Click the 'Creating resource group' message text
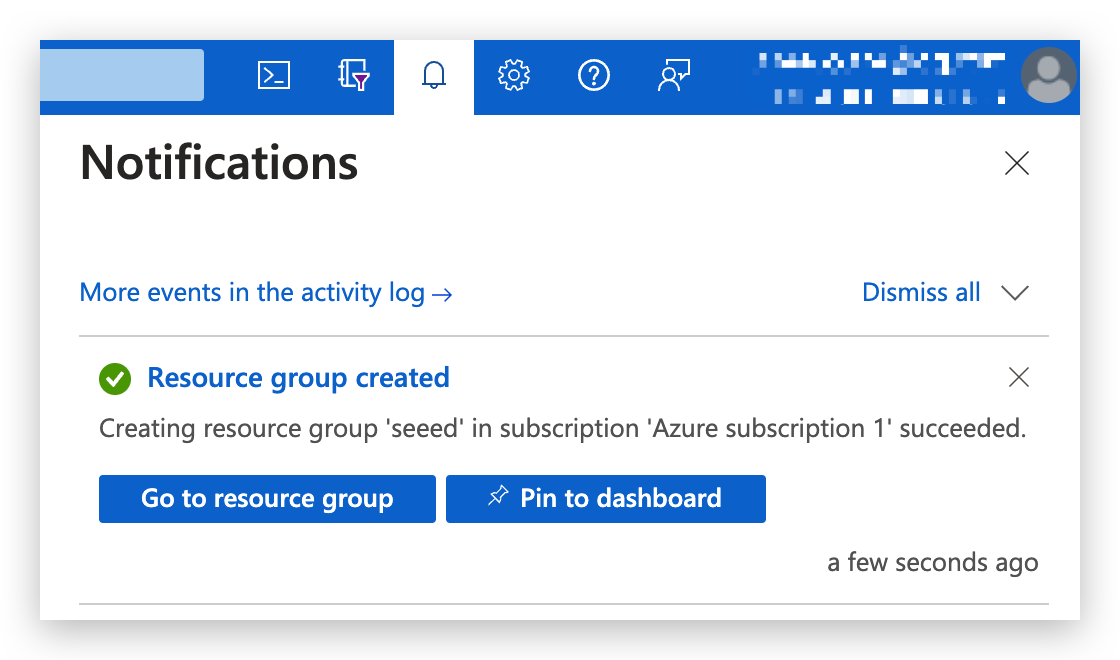Screen dimensions: 1120x660 (x=563, y=429)
